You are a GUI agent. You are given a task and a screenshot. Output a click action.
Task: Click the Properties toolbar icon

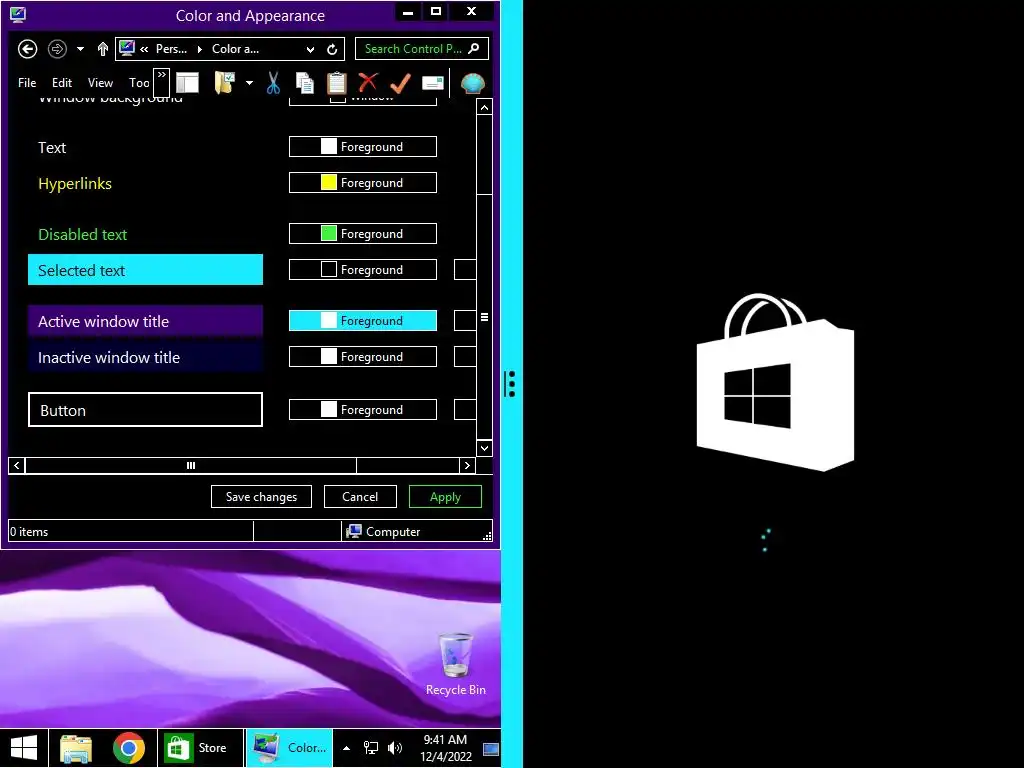[432, 83]
